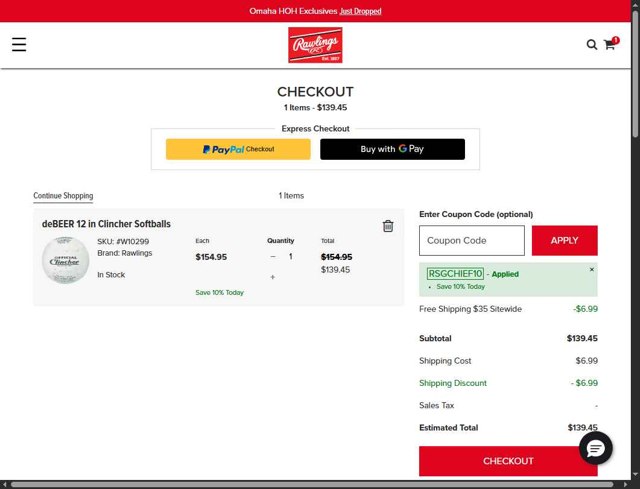Choose Buy with G Pay
Screen dimensions: 640x489
(392, 149)
